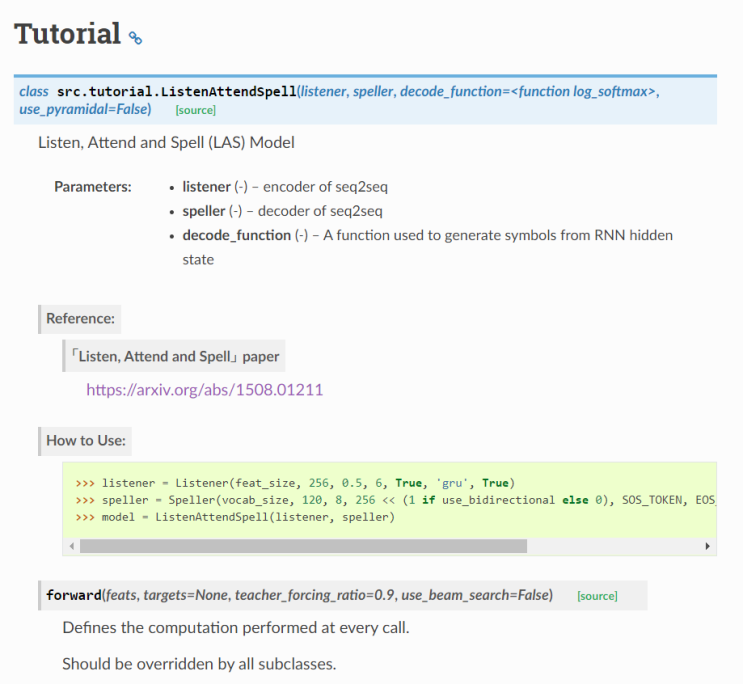Click the empty scrollbar track right of the thumb

(612, 547)
